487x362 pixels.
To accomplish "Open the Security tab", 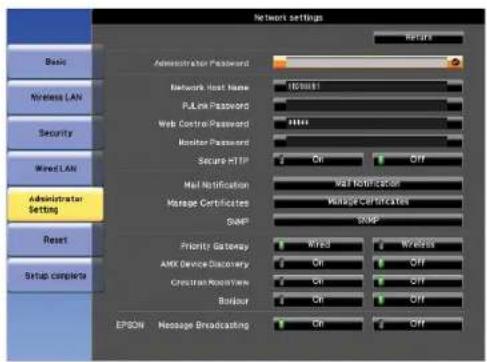I will [x=55, y=133].
